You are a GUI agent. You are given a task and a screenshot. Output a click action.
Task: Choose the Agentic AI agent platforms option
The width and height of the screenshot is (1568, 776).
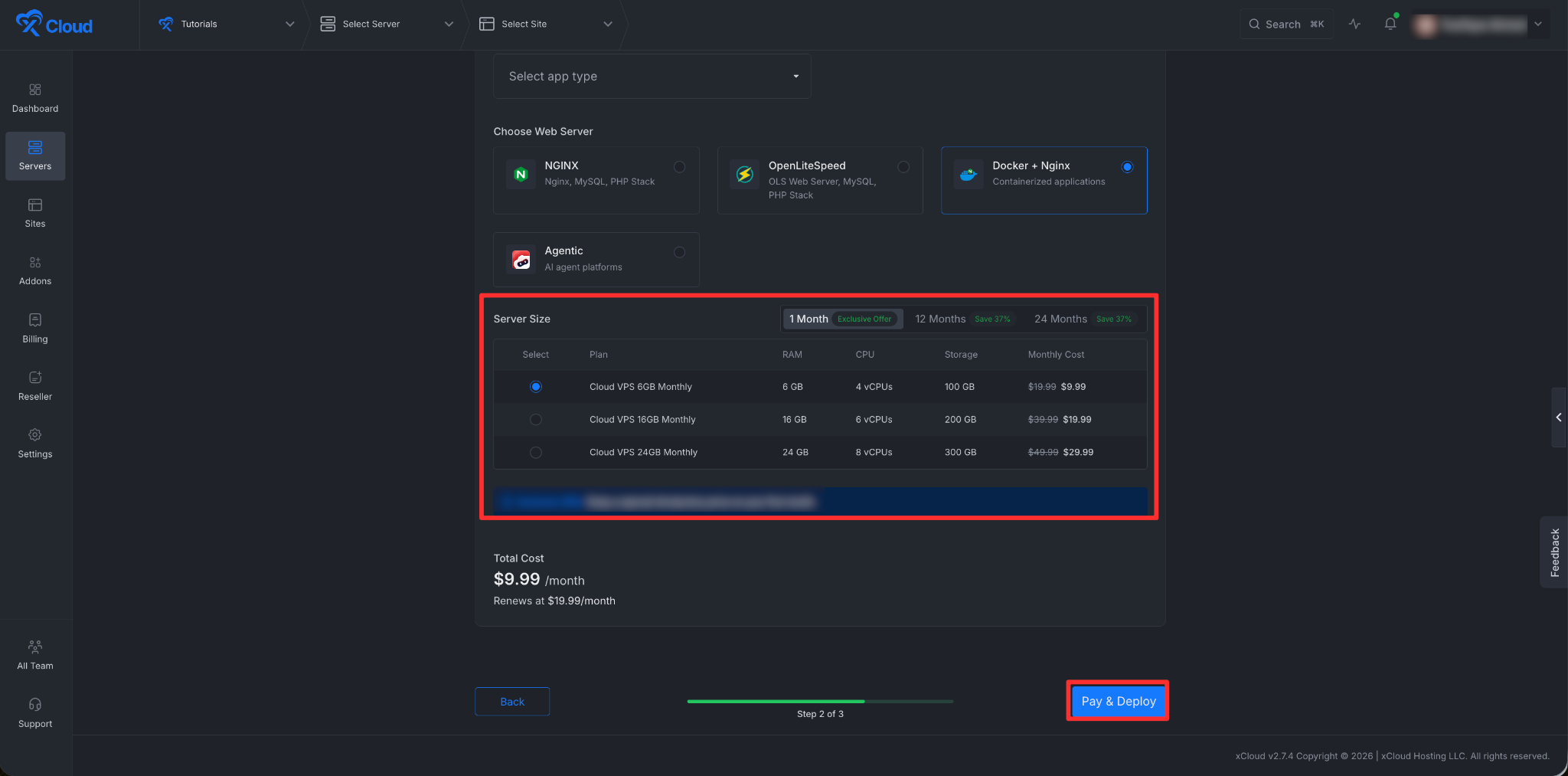(596, 260)
